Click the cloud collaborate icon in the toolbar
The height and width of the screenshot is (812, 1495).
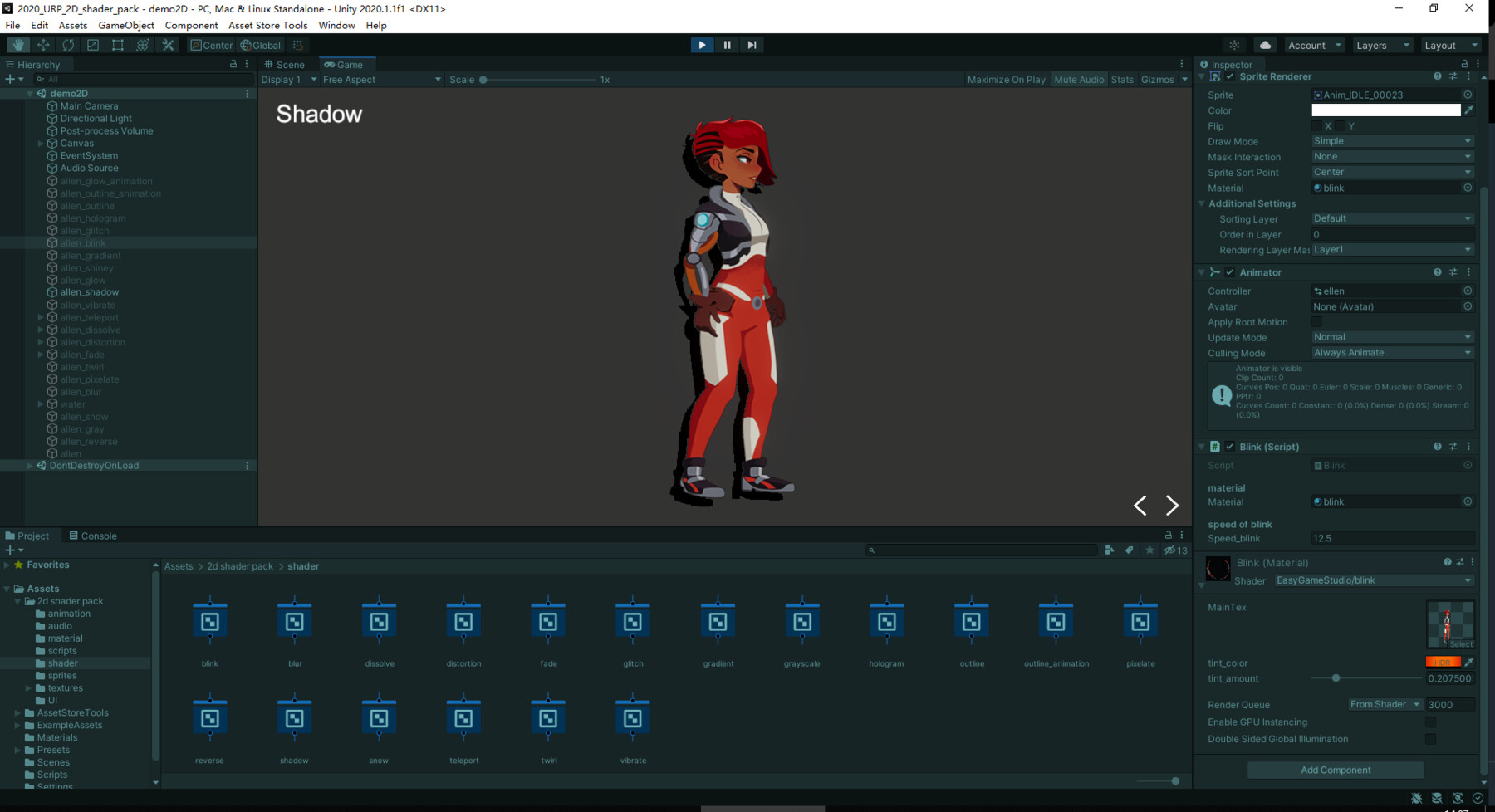click(x=1266, y=45)
